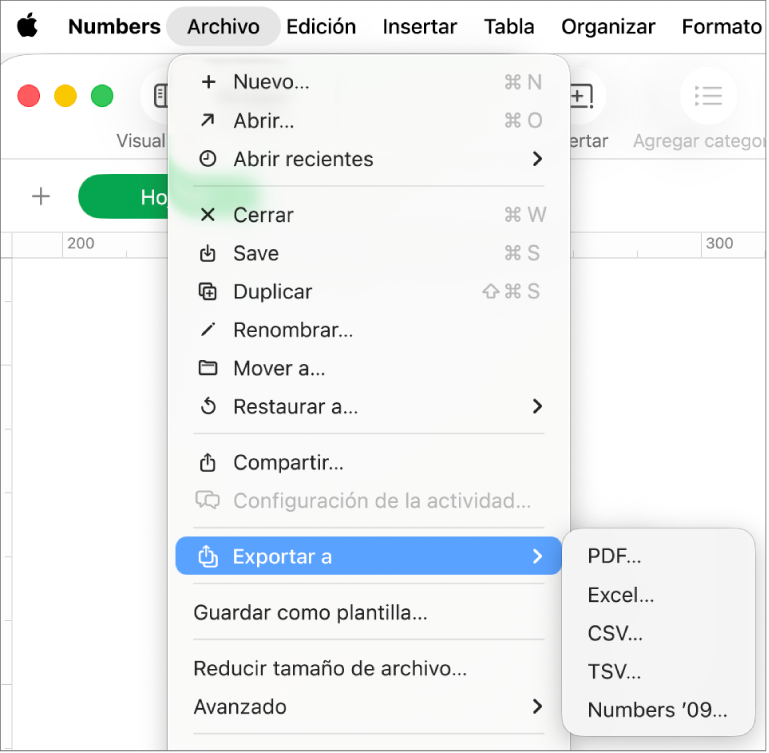Click the pencil icon beside Renombrar
769x753 pixels.
[208, 330]
